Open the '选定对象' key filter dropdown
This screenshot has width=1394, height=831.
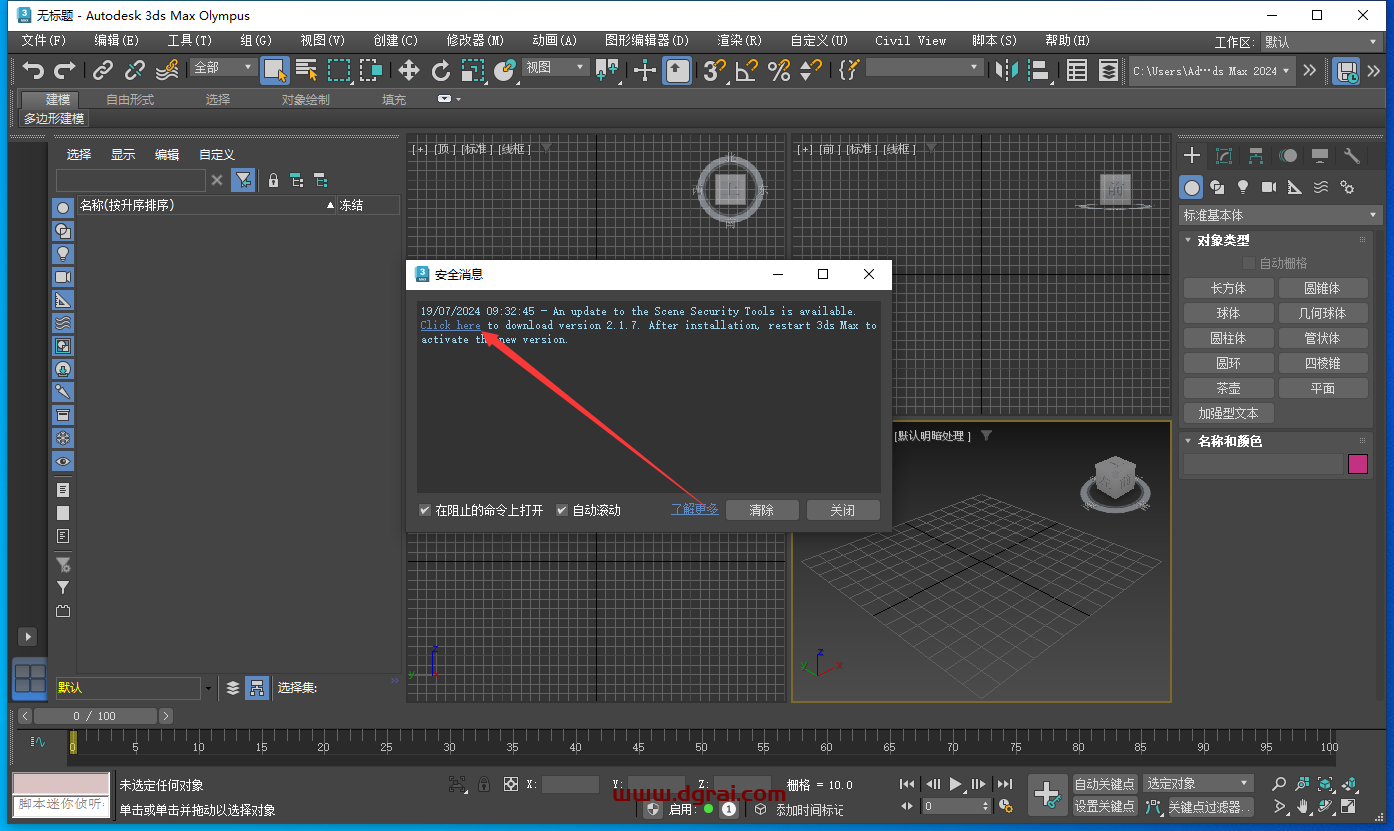[1198, 783]
